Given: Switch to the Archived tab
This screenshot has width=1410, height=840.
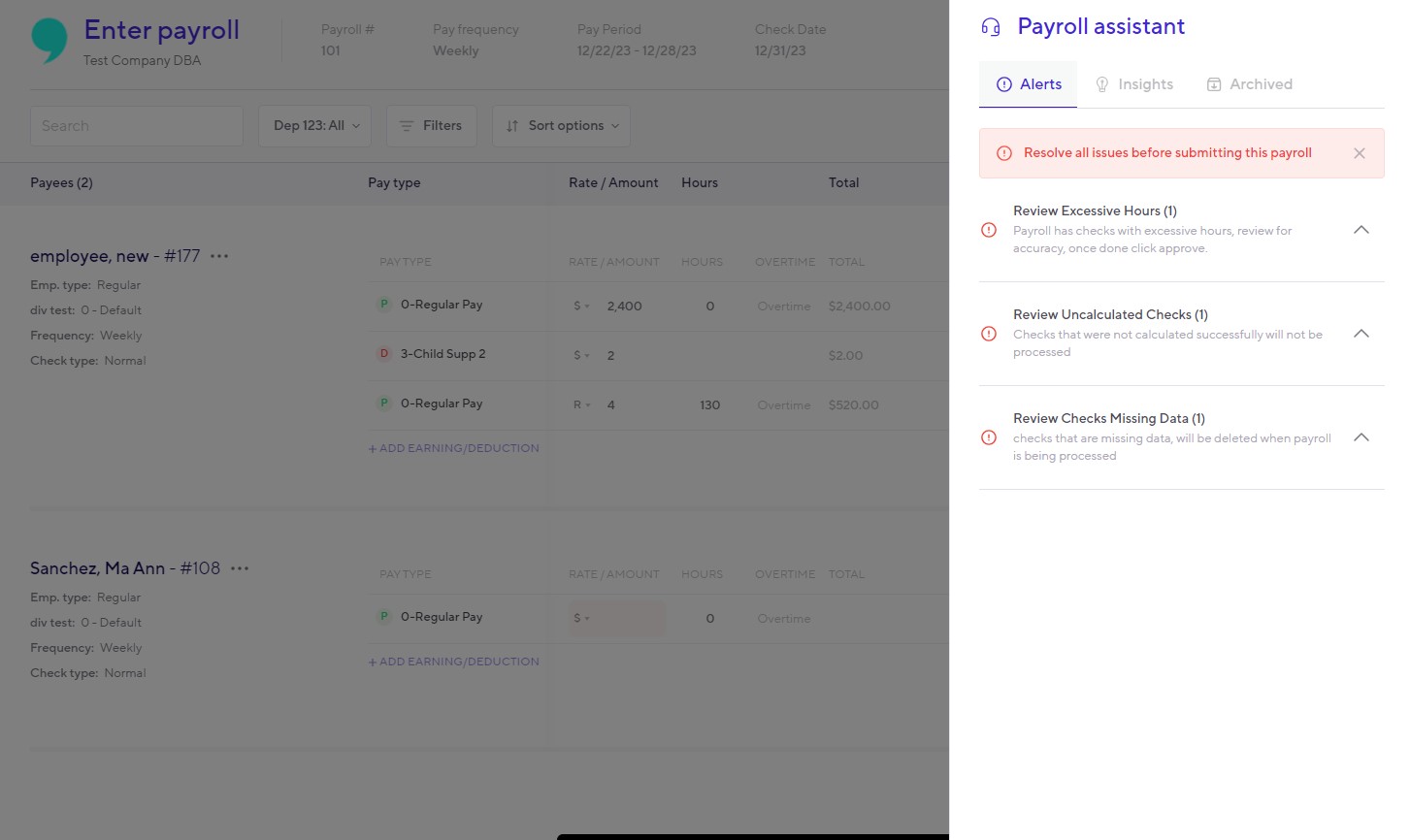Looking at the screenshot, I should (1250, 84).
